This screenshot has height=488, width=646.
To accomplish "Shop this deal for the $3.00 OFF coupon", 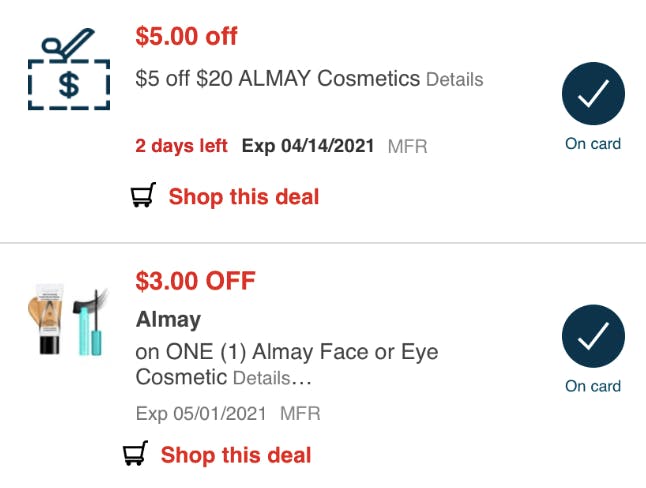I will (x=236, y=455).
